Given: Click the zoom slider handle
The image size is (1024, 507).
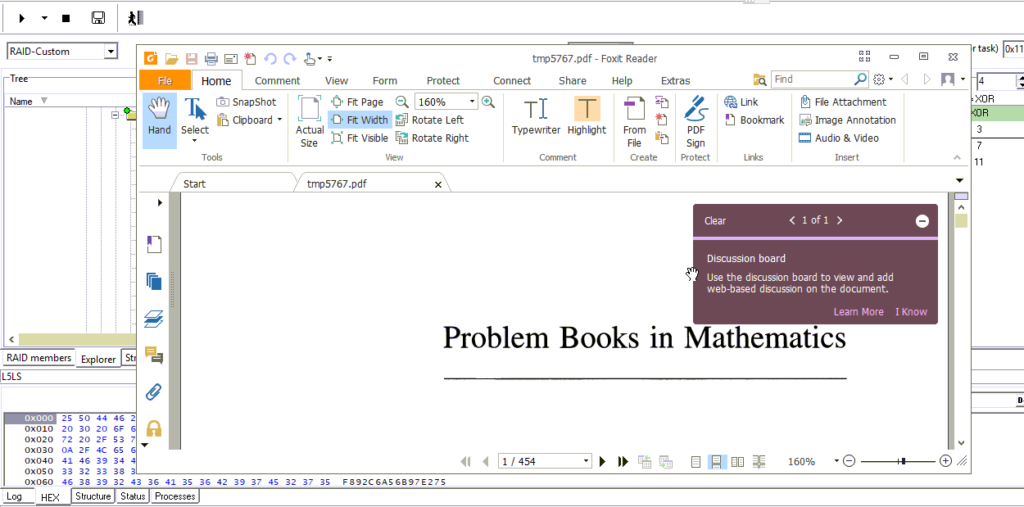Looking at the screenshot, I should [x=903, y=461].
